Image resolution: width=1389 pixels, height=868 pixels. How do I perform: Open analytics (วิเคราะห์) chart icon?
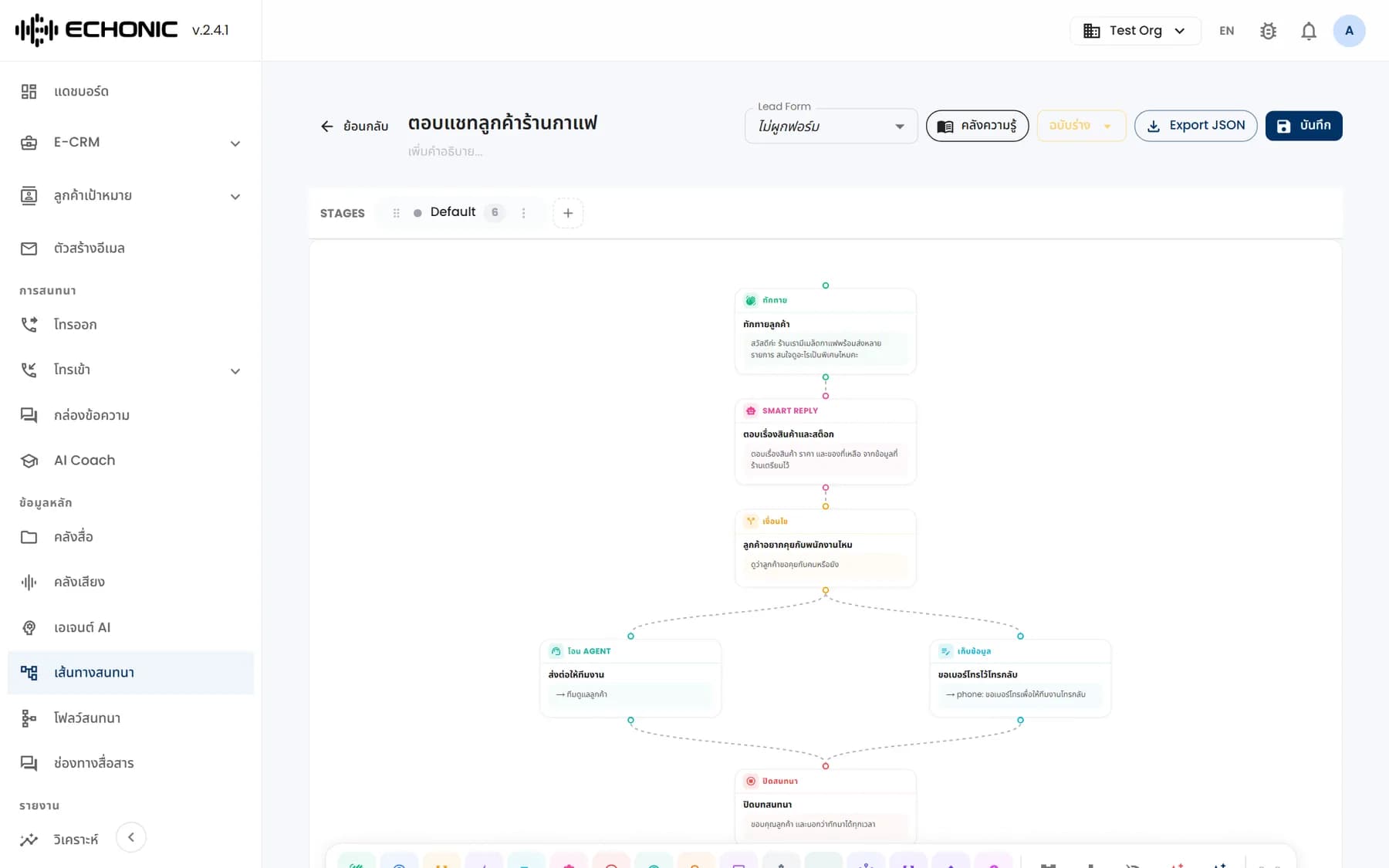pyautogui.click(x=29, y=839)
